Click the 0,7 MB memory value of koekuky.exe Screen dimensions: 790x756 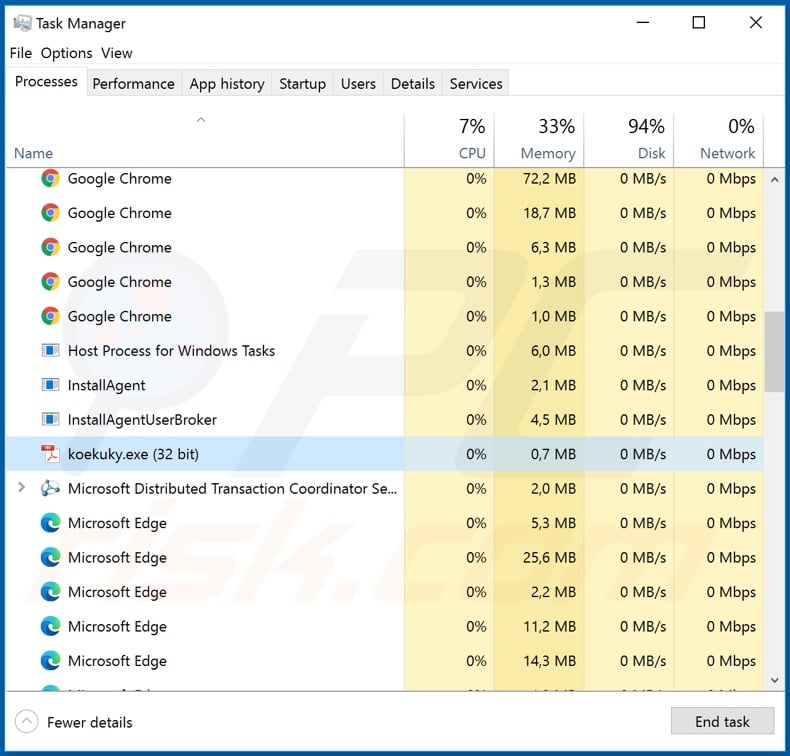click(x=553, y=454)
